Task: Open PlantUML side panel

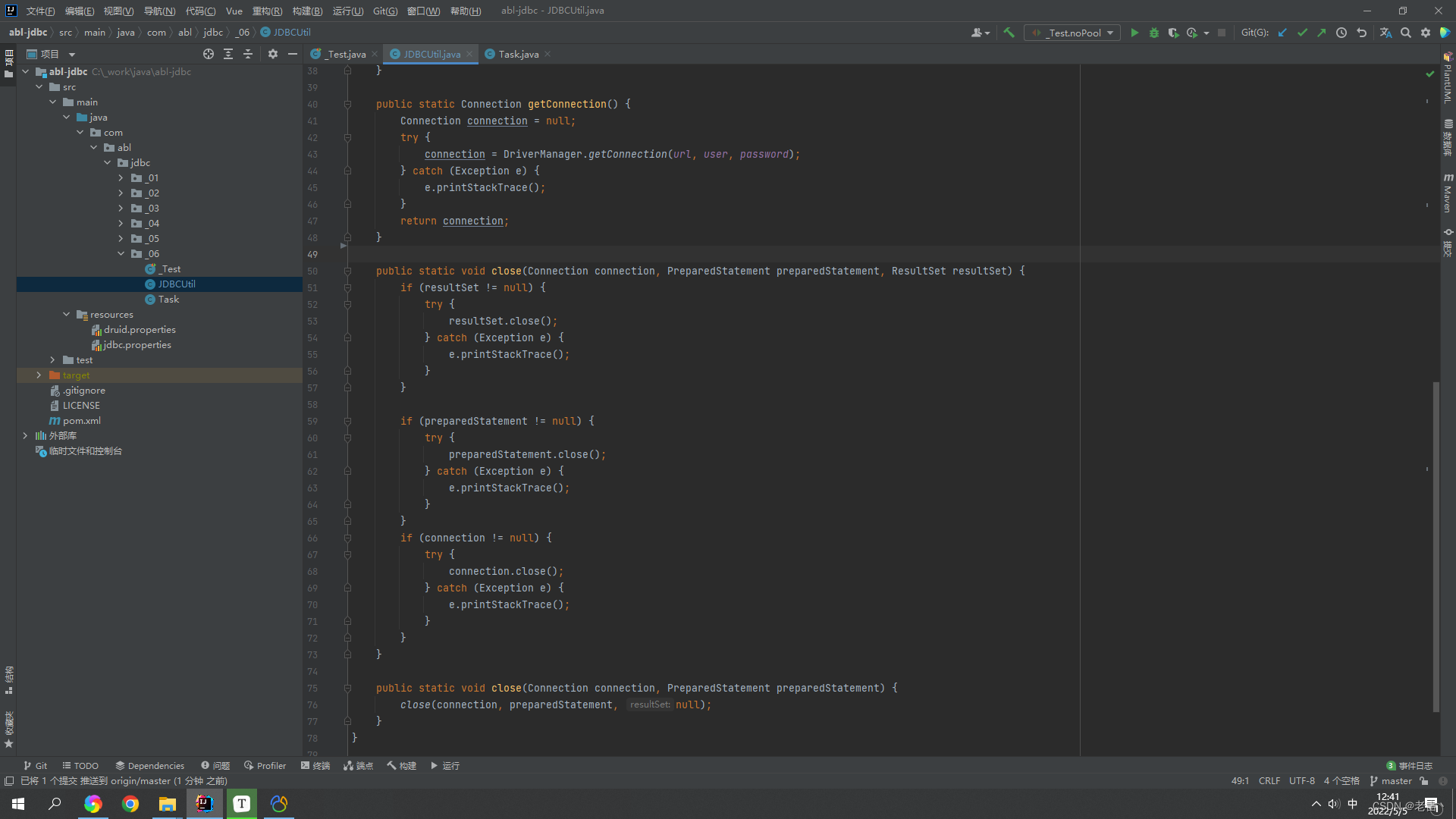Action: click(1448, 78)
